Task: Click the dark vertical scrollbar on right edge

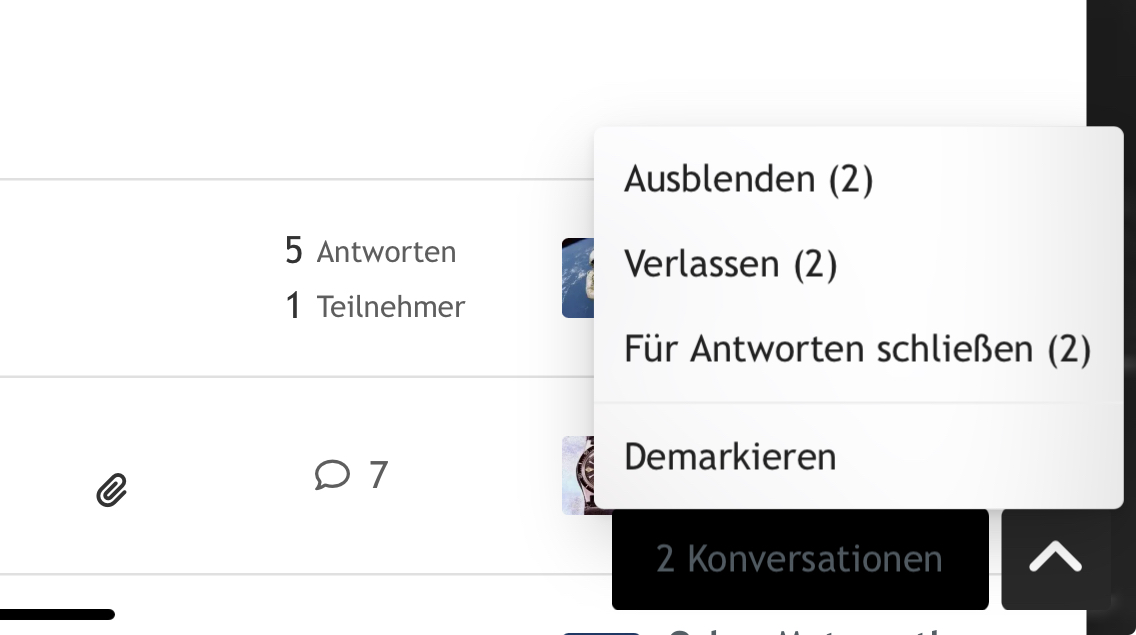Action: (x=1111, y=300)
